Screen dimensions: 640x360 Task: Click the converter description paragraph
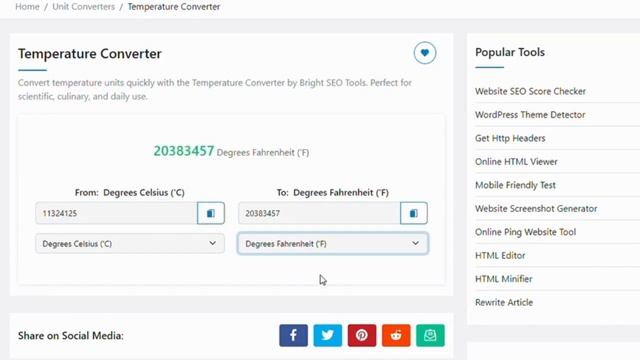(x=215, y=89)
